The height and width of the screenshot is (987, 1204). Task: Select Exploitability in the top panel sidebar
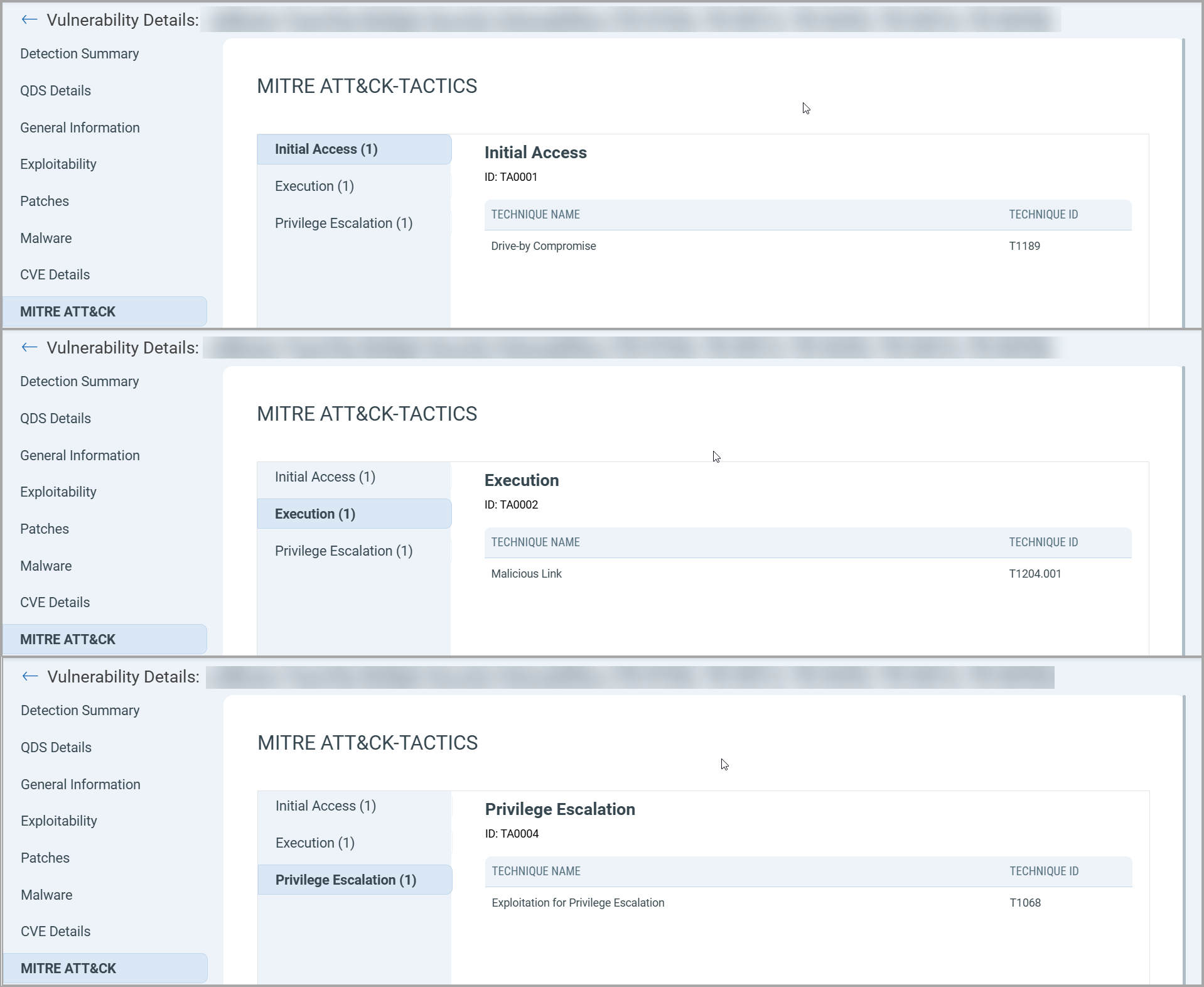(58, 164)
